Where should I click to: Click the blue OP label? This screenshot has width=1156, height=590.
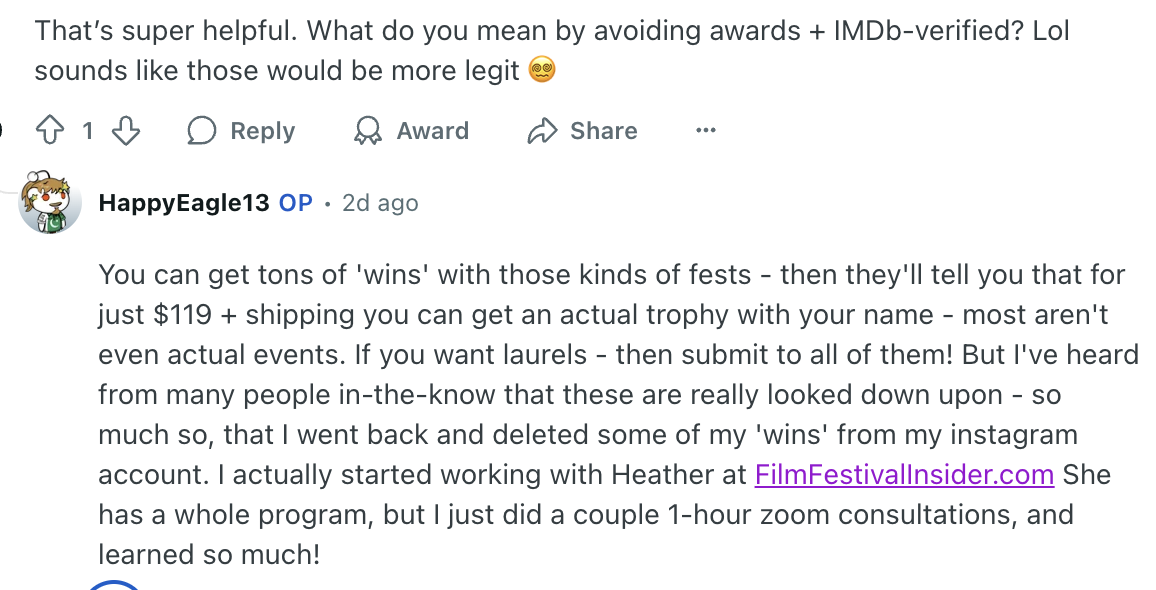click(x=296, y=203)
